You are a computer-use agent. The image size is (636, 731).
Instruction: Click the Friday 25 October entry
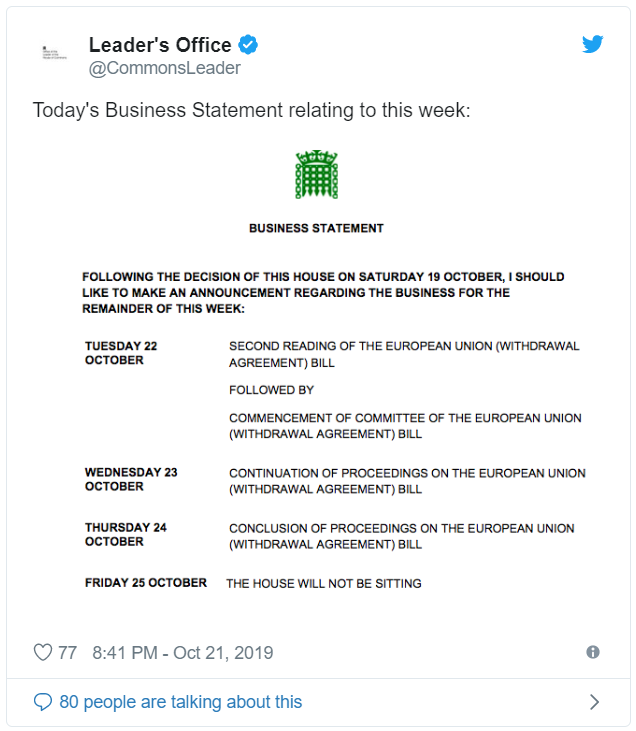tap(146, 583)
